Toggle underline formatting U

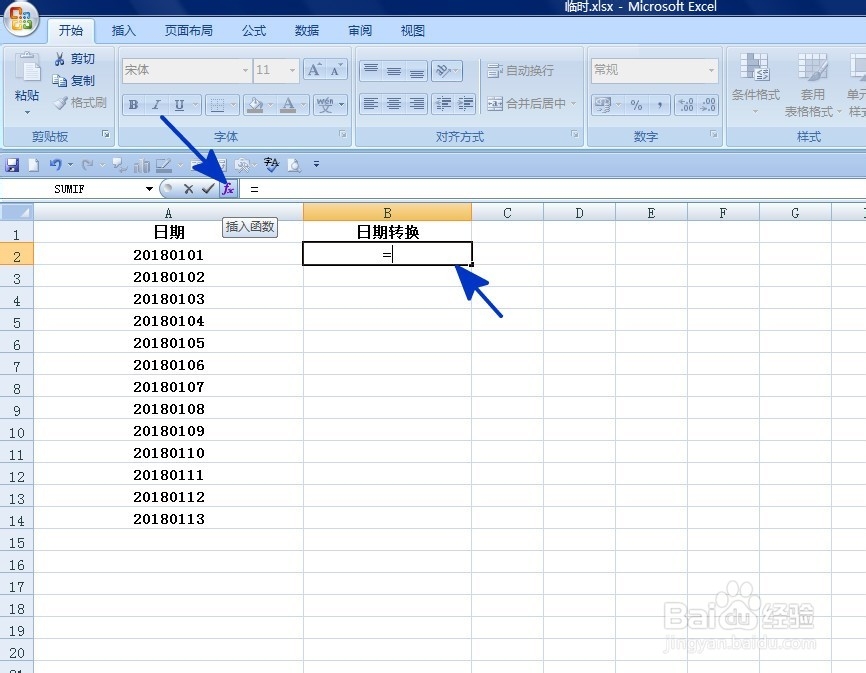(x=179, y=104)
